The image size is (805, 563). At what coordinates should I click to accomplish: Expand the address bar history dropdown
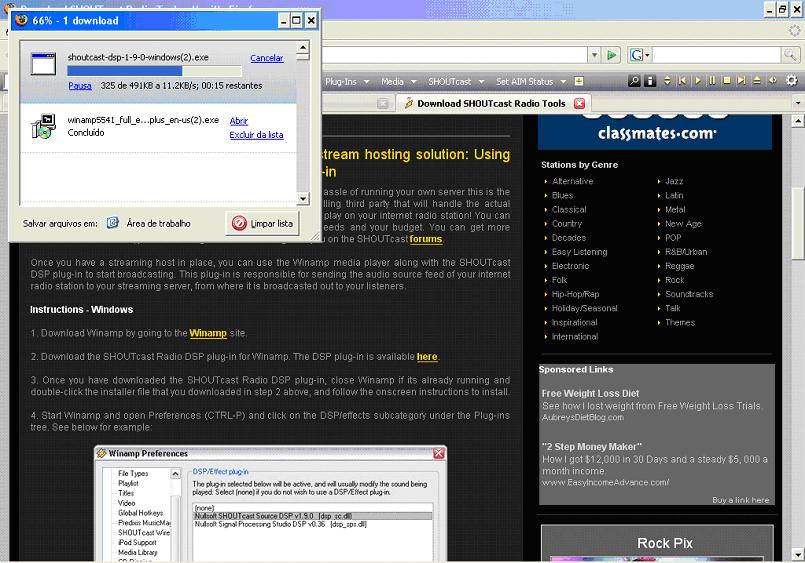tap(594, 54)
